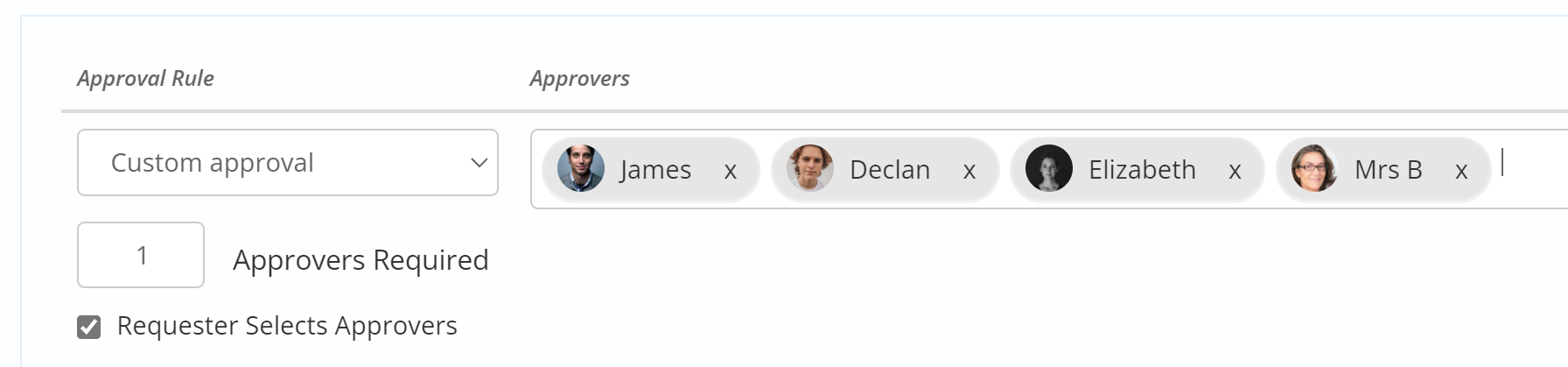
Task: Remove James from approvers
Action: [x=731, y=171]
